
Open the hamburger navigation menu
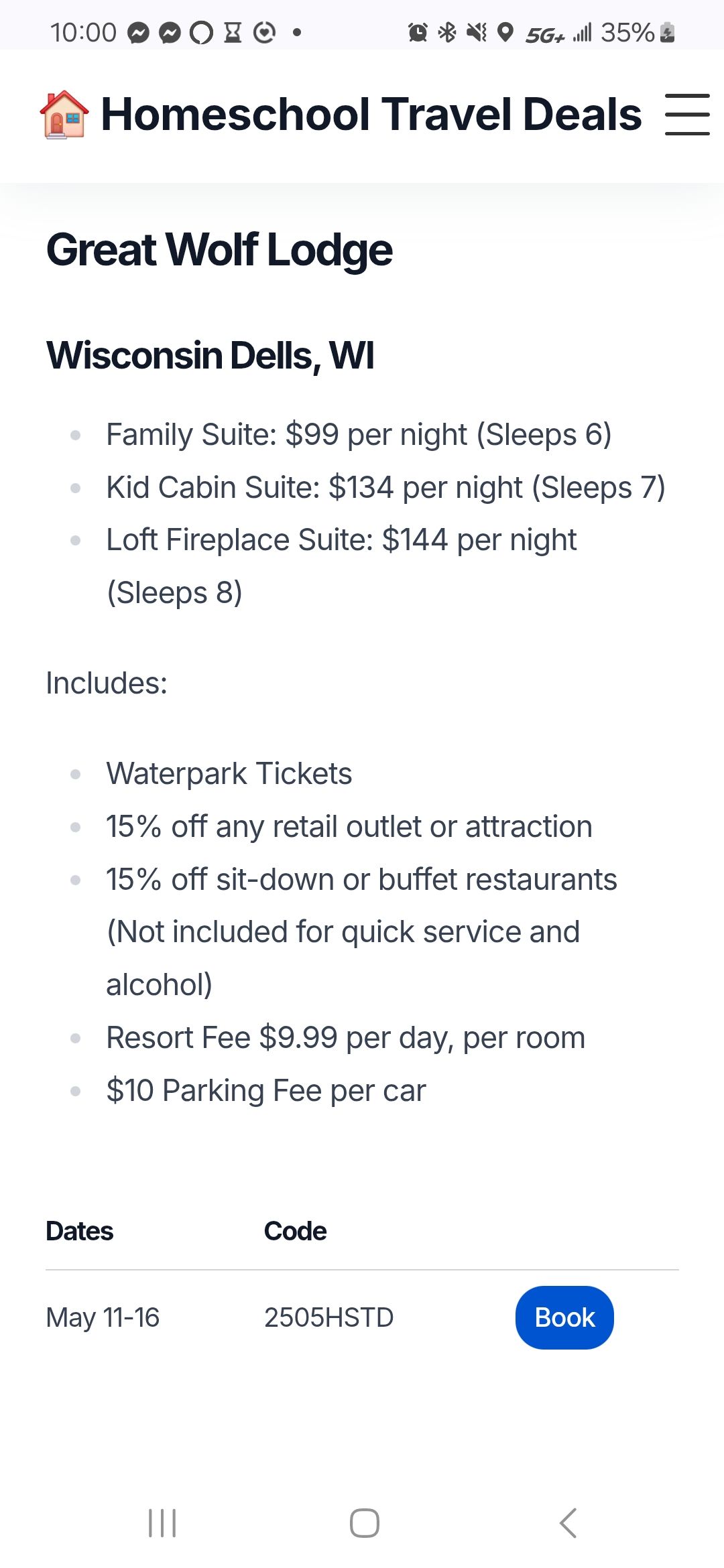click(687, 115)
